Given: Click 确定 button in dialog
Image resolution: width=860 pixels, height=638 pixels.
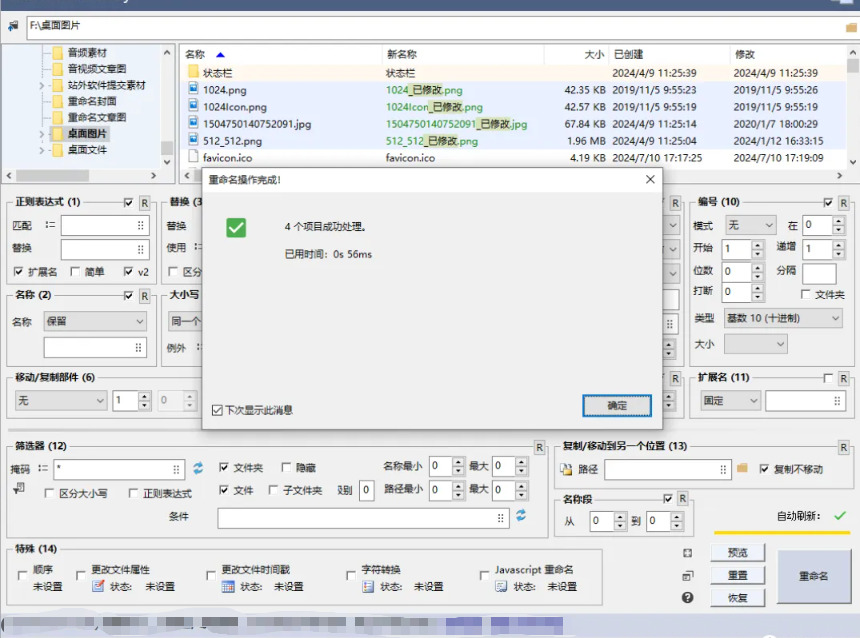Looking at the screenshot, I should (x=616, y=405).
